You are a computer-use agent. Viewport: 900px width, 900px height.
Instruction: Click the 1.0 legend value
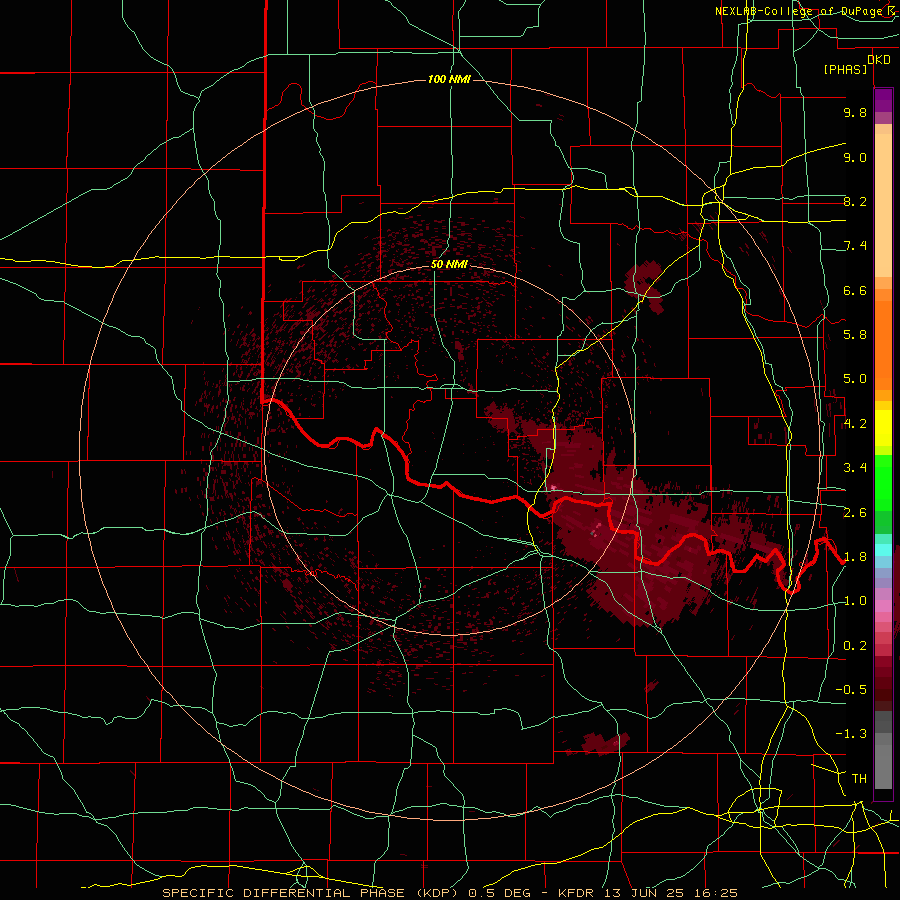tap(855, 601)
